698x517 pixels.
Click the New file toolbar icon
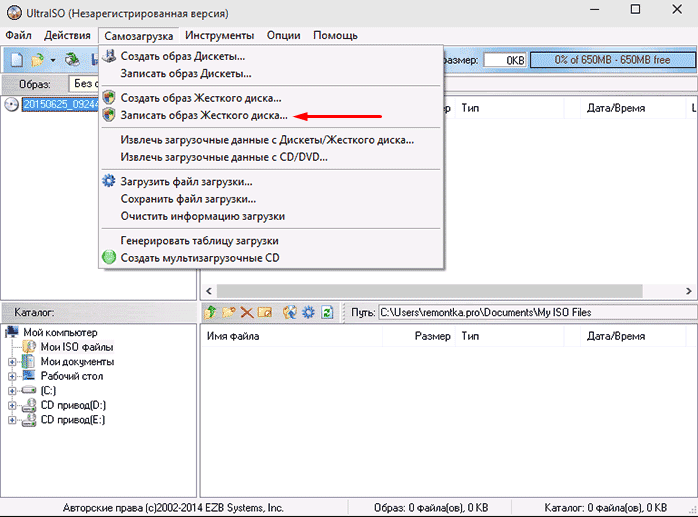tap(17, 61)
